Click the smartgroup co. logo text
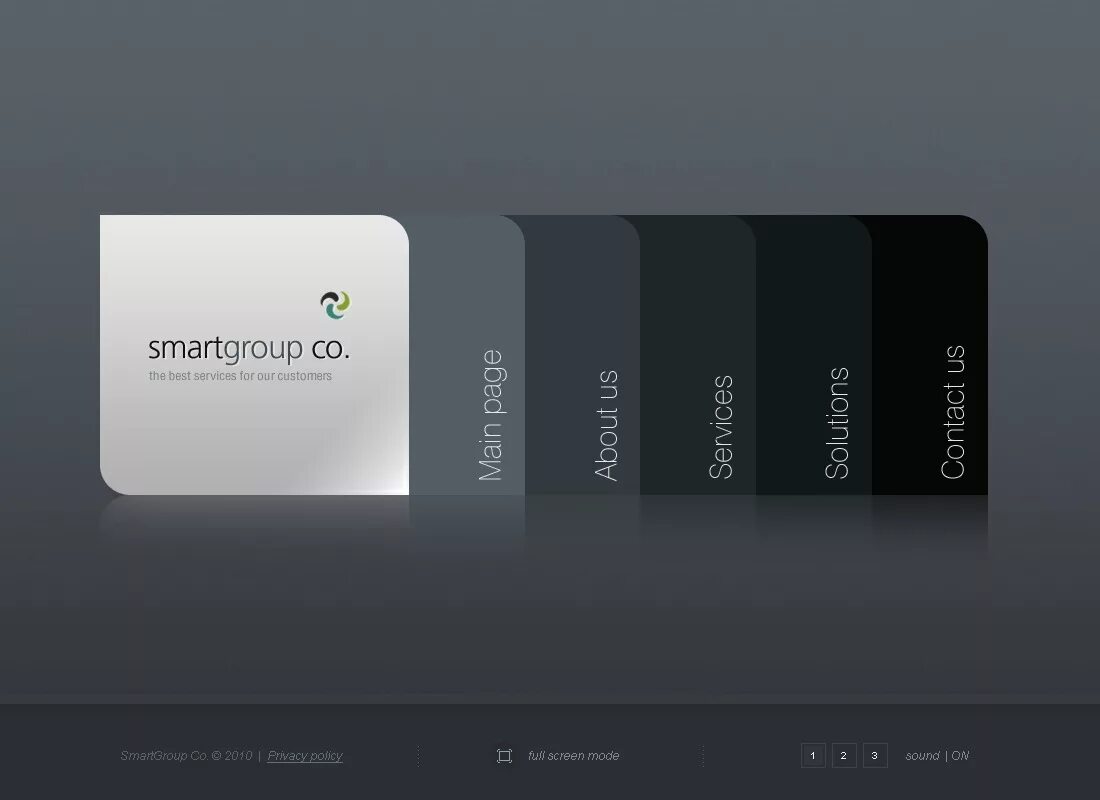This screenshot has height=800, width=1100. (248, 349)
